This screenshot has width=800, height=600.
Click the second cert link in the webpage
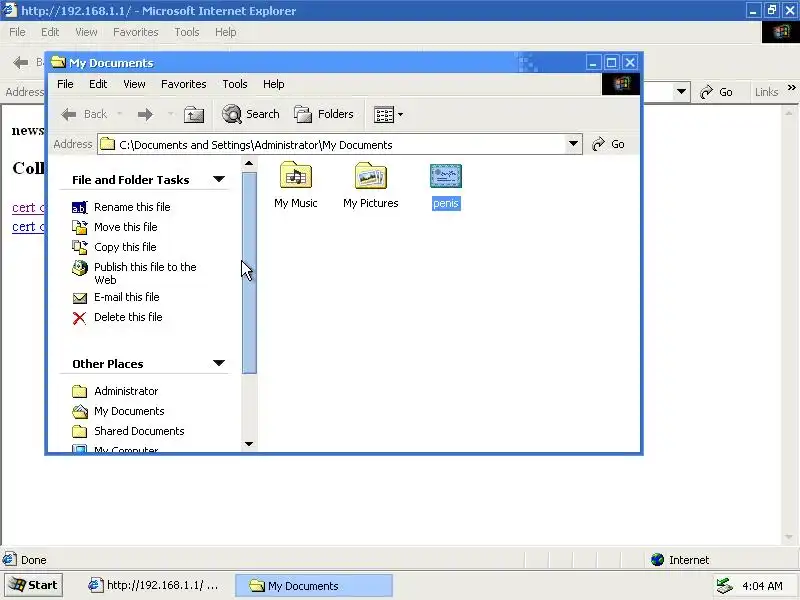[29, 227]
